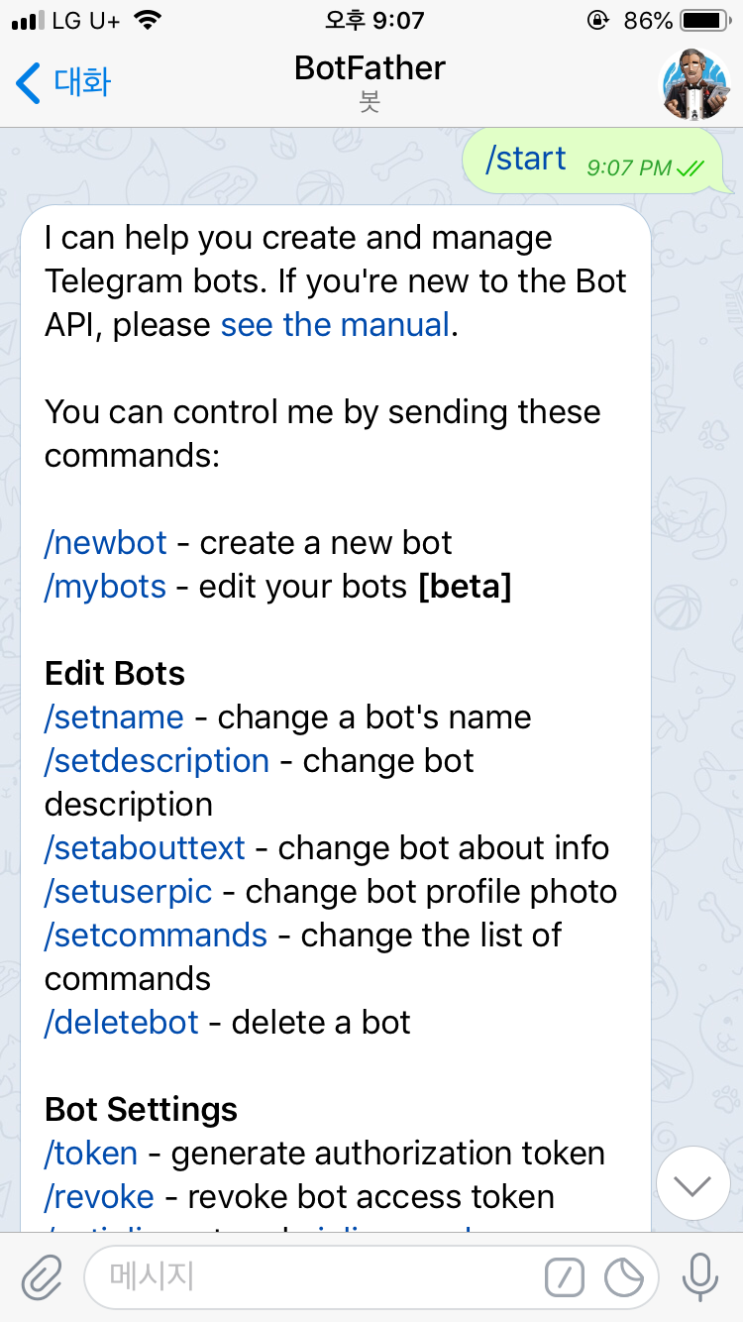This screenshot has height=1322, width=743.
Task: Open the /setdescription command
Action: [x=156, y=760]
